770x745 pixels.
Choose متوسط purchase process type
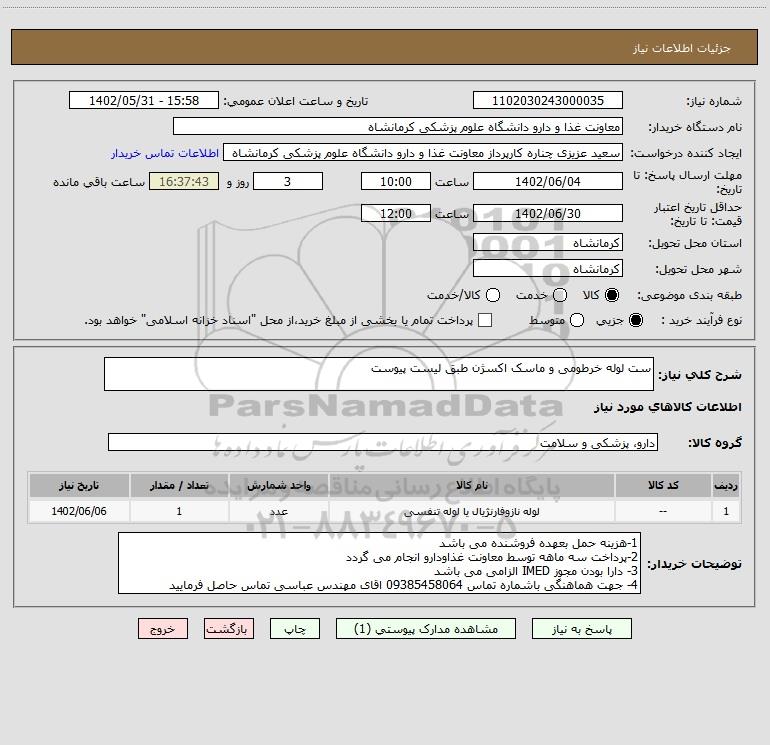click(x=577, y=320)
